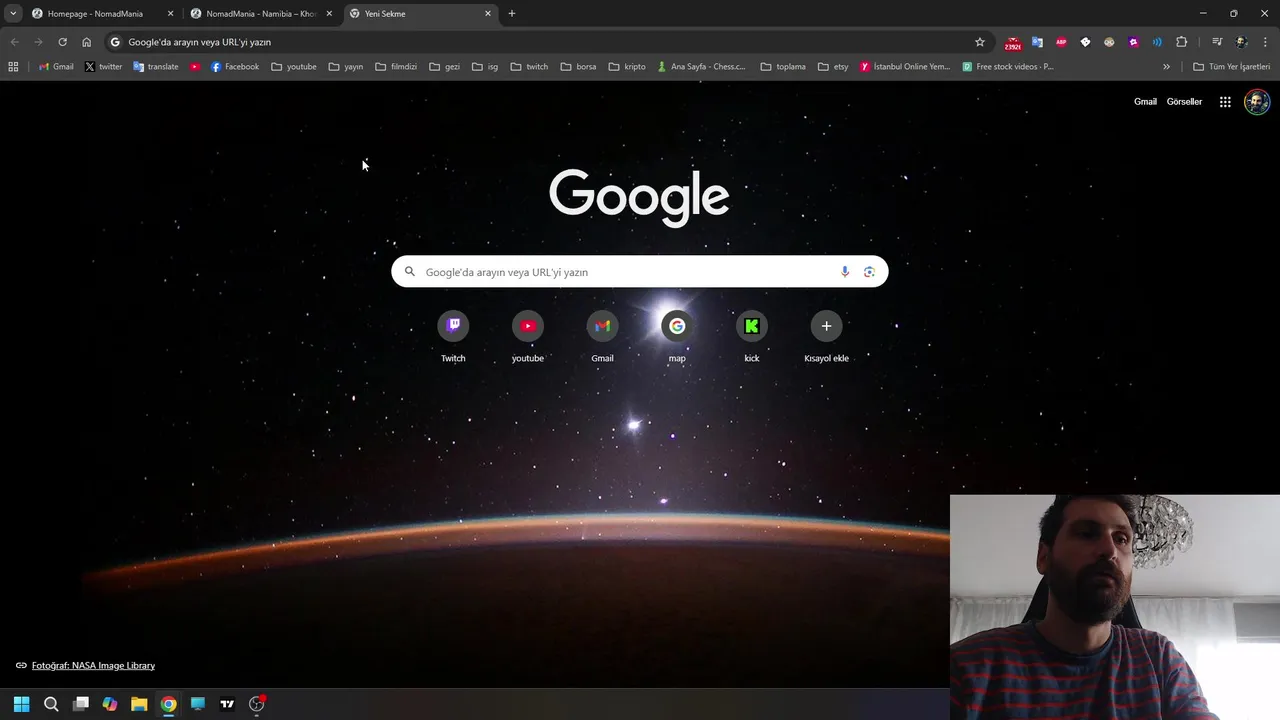Open Windows taskbar search
The image size is (1280, 720).
click(51, 704)
